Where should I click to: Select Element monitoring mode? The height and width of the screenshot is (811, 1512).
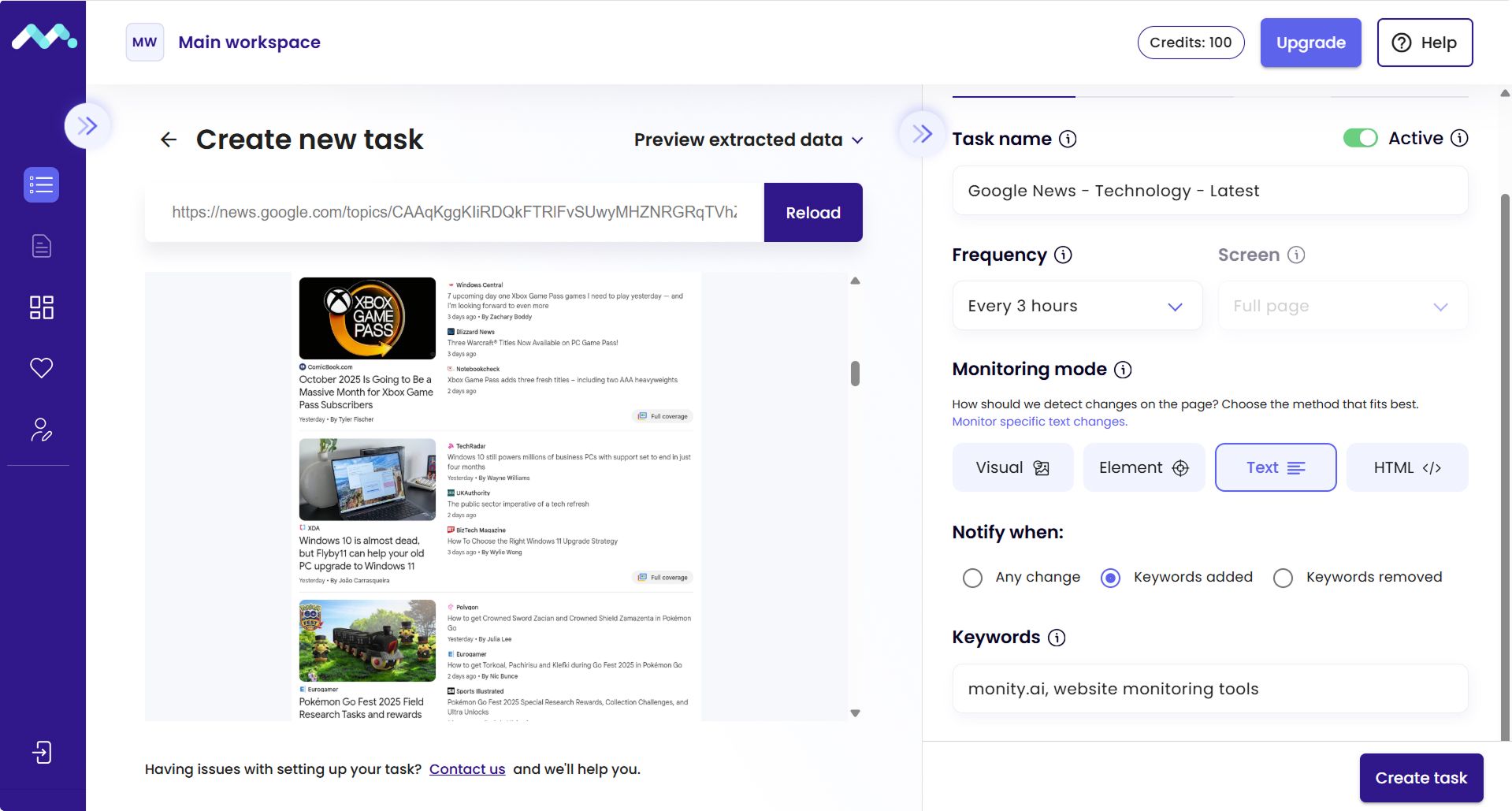click(1143, 467)
